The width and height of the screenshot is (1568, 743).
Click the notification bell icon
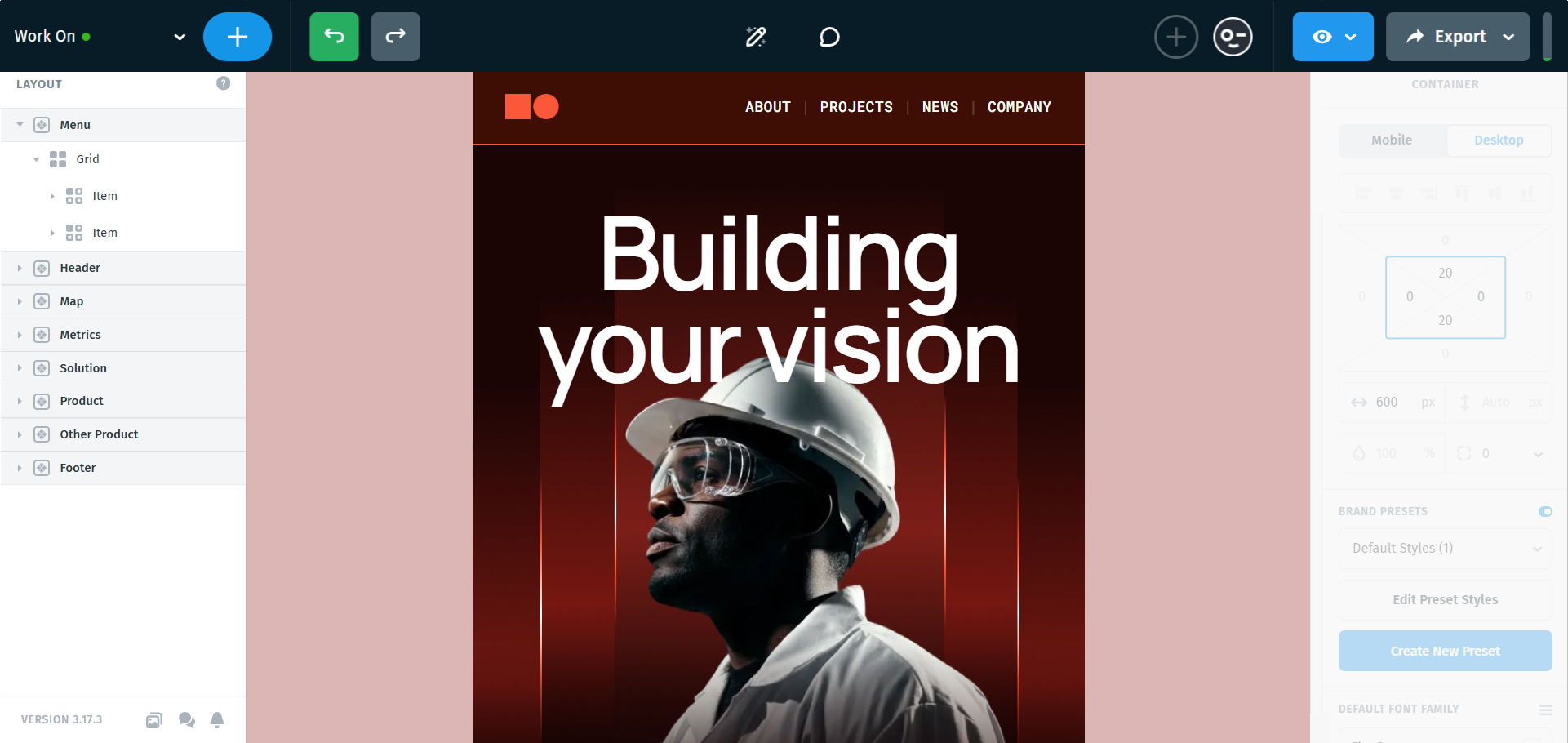[217, 719]
